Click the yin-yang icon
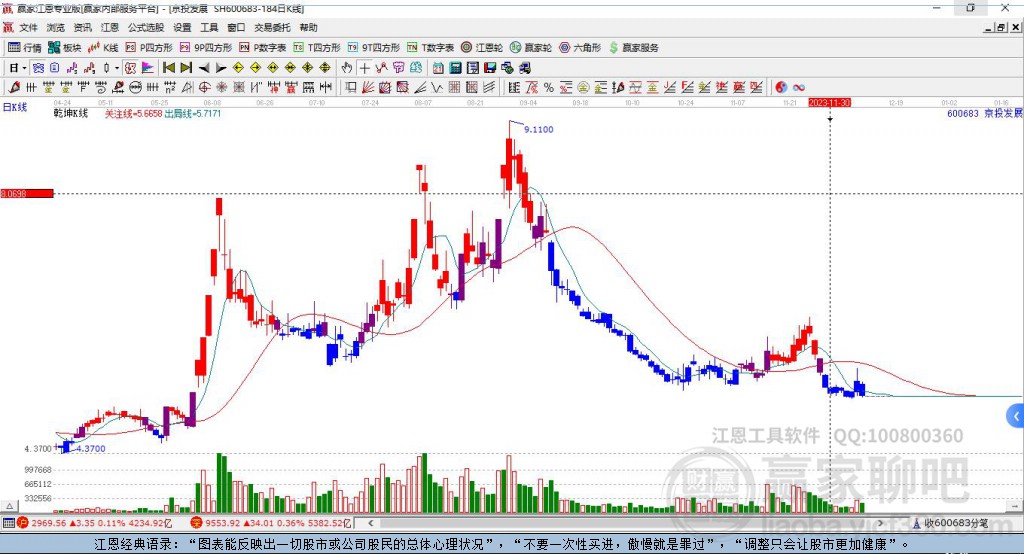The height and width of the screenshot is (554, 1024). click(781, 87)
